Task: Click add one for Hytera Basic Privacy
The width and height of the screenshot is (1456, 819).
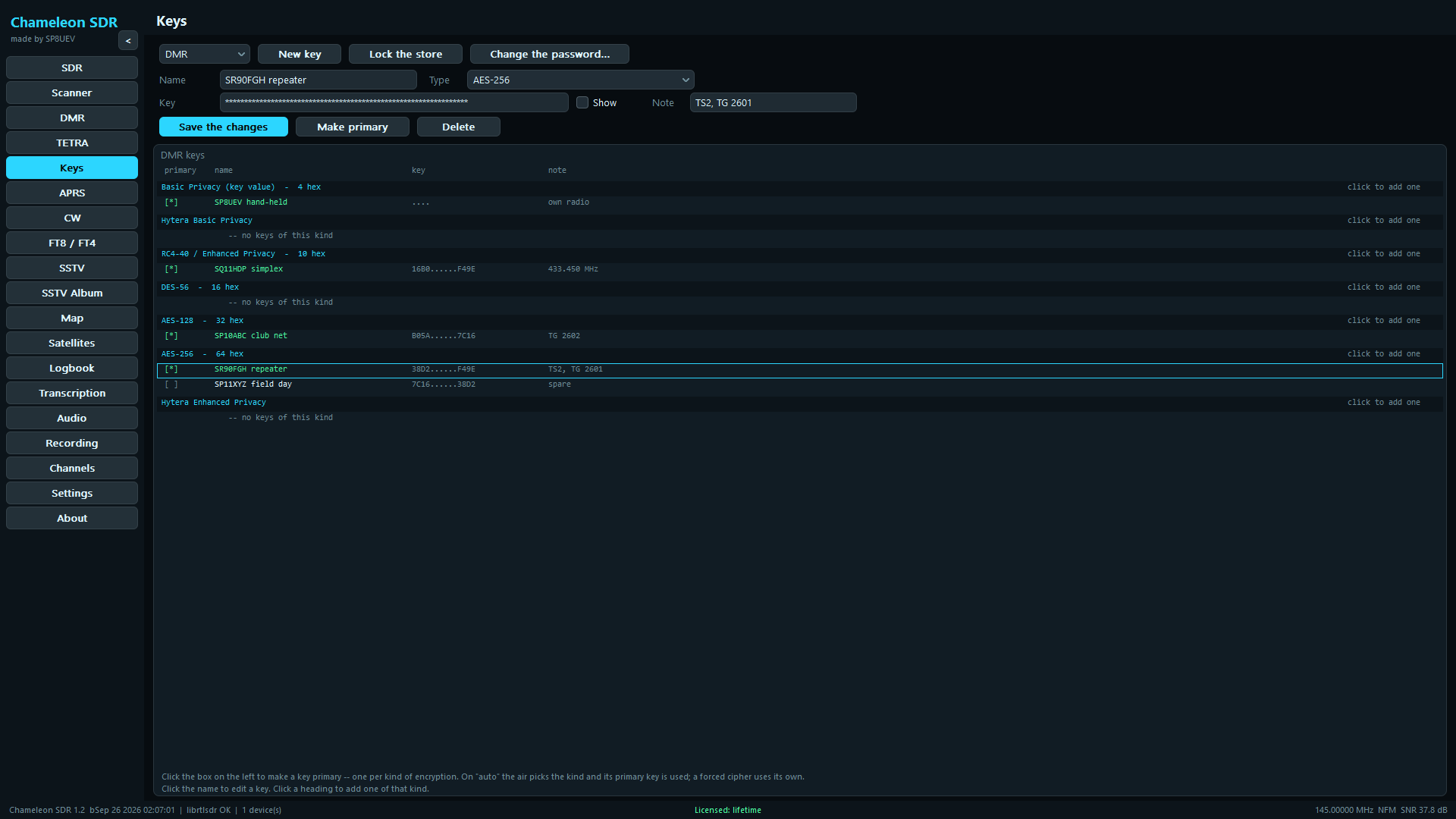Action: click(x=1384, y=221)
